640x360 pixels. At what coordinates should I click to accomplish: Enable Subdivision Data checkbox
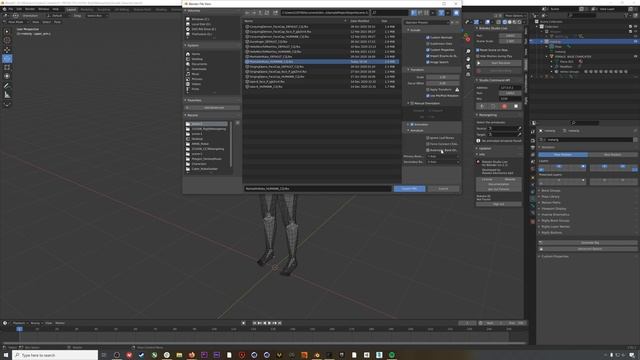[428, 44]
